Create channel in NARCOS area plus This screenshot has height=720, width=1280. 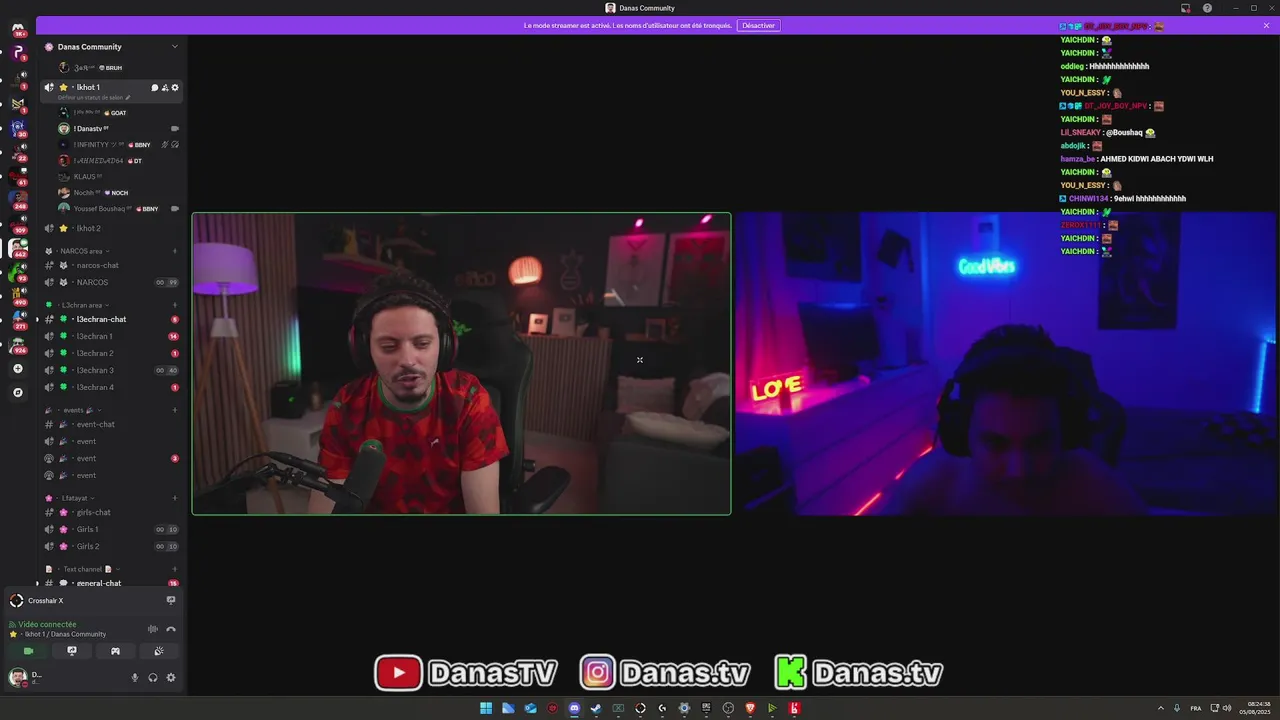[x=175, y=251]
